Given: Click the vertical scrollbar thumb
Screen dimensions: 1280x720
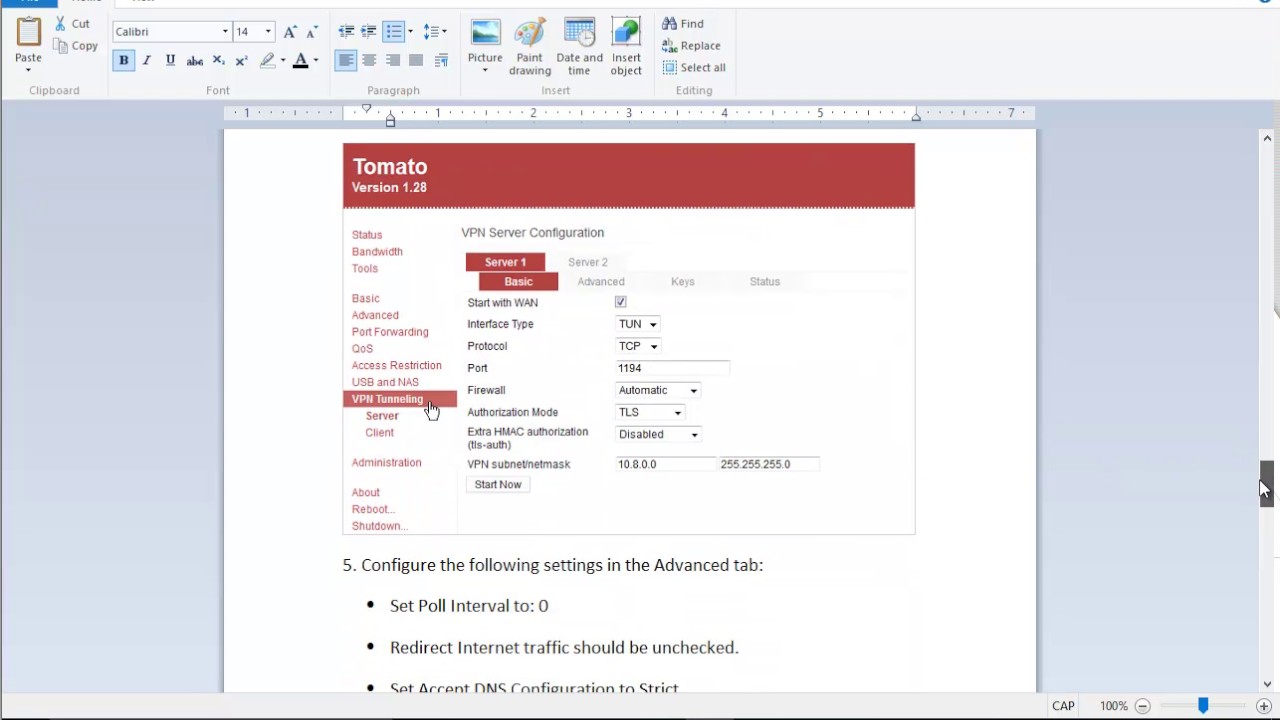Looking at the screenshot, I should (1267, 484).
